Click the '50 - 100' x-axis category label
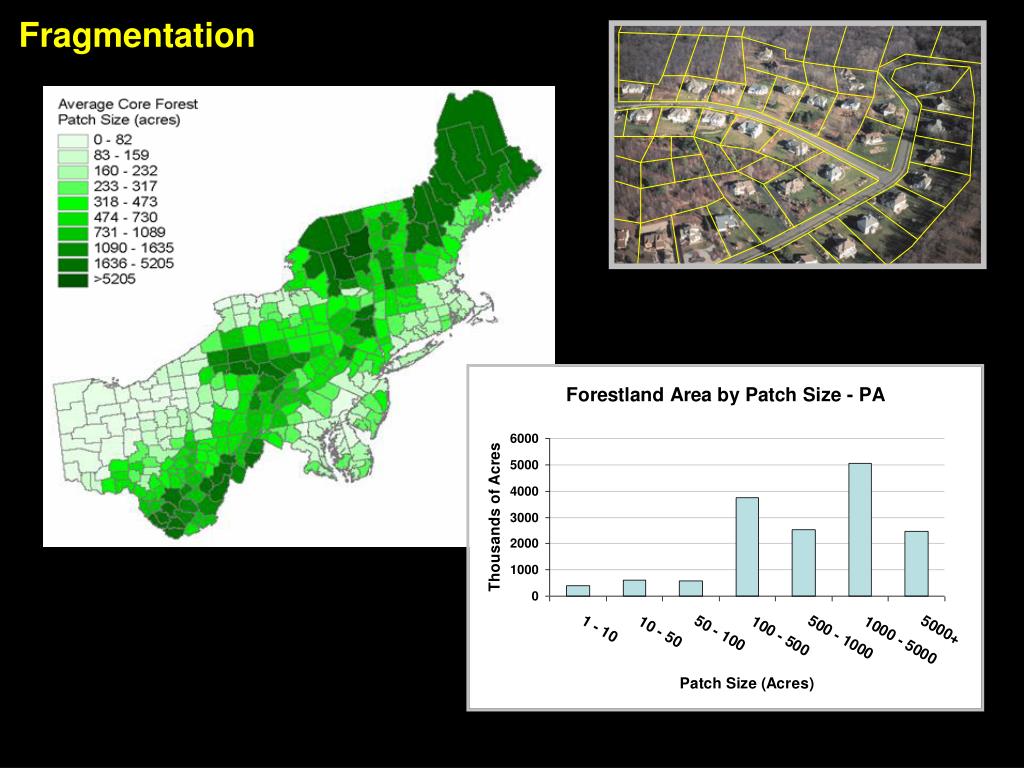Image resolution: width=1024 pixels, height=768 pixels. [x=719, y=633]
